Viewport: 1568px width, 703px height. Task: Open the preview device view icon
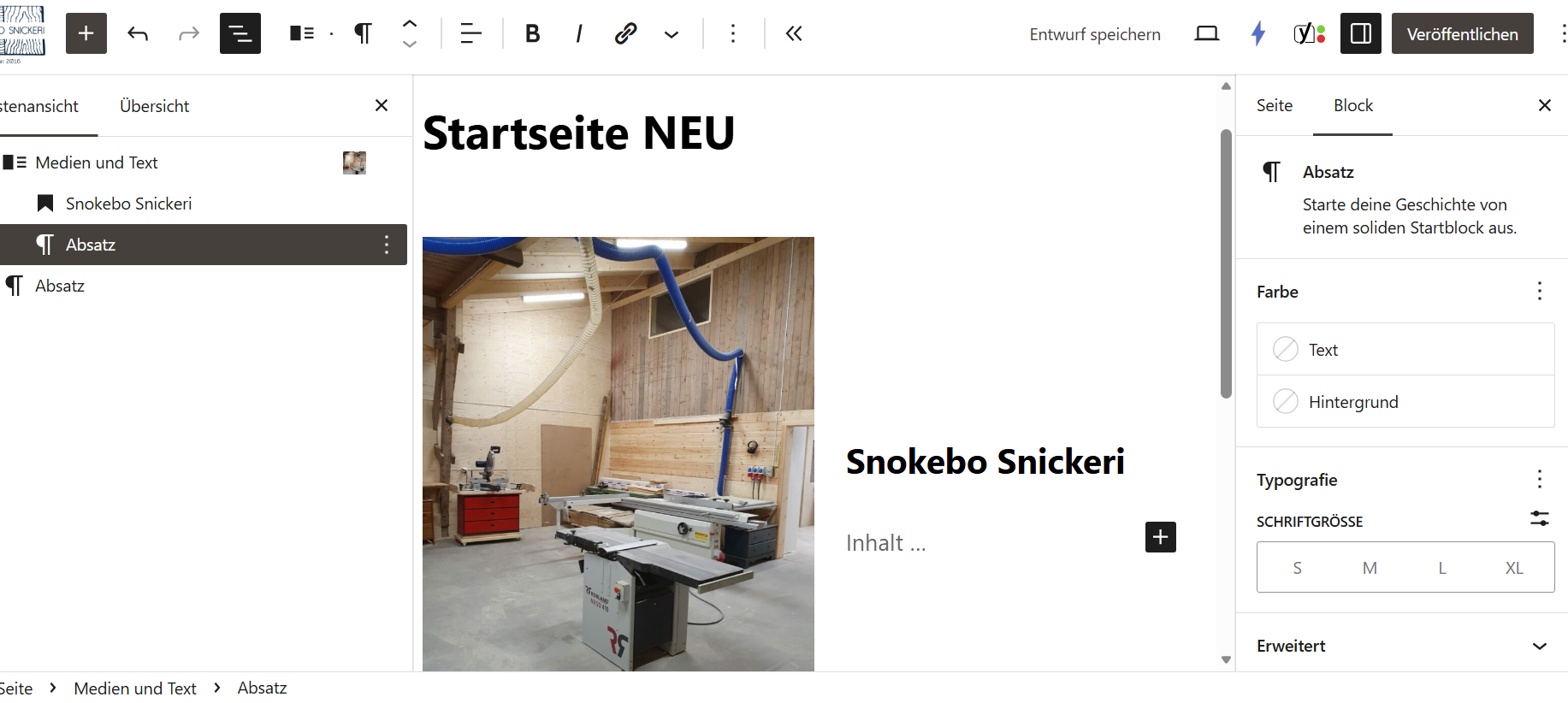tap(1206, 33)
